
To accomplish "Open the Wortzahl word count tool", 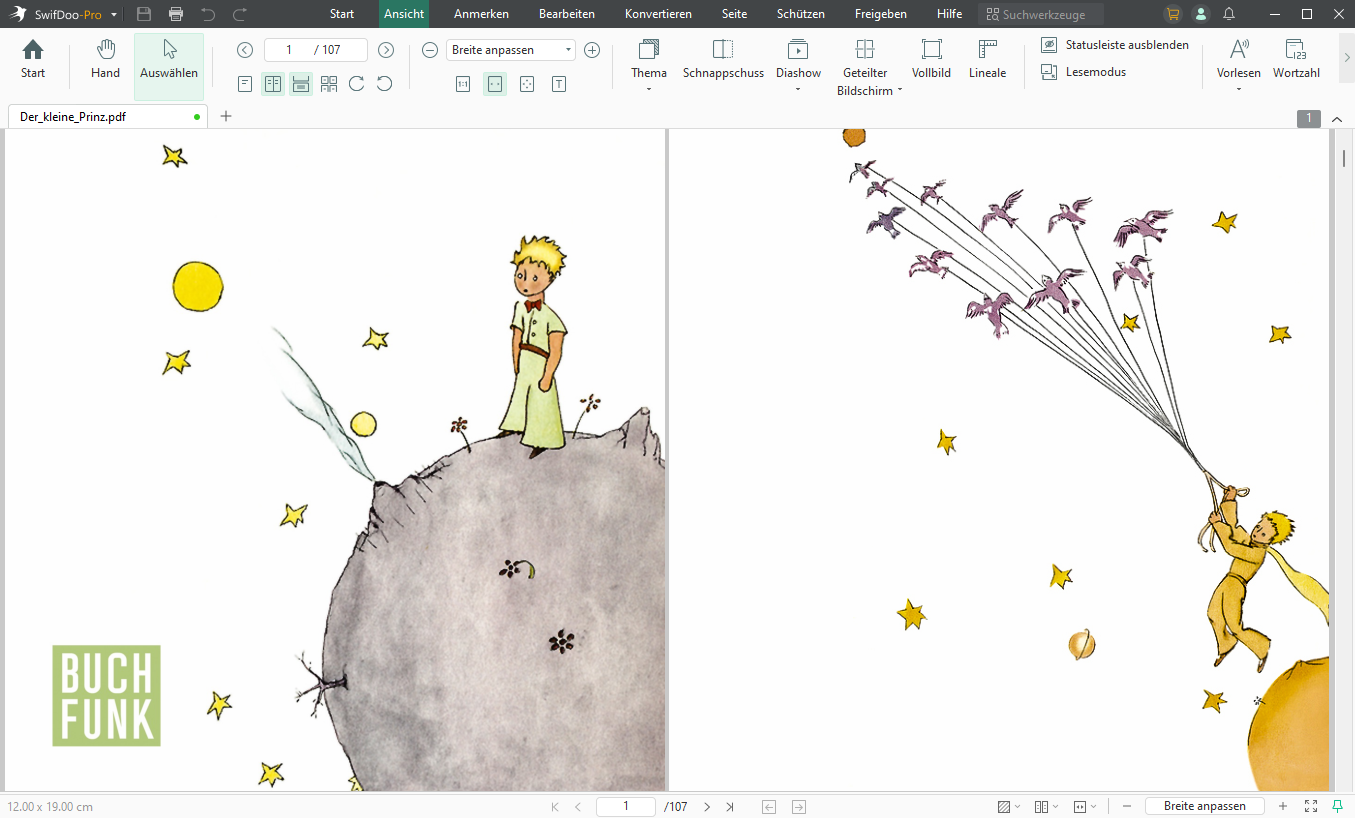I will coord(1296,59).
